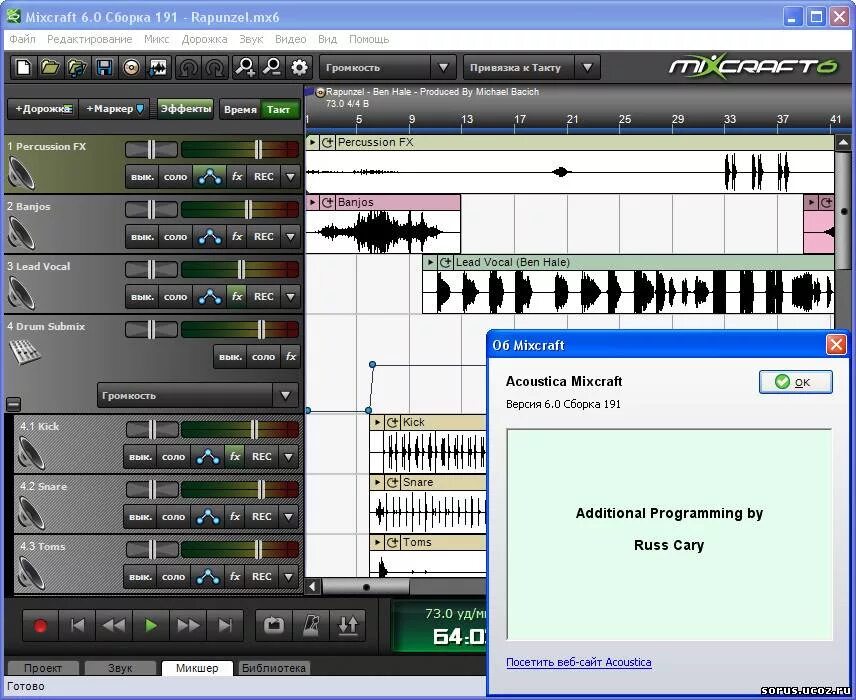Arm REC on the Banjos track

[264, 236]
